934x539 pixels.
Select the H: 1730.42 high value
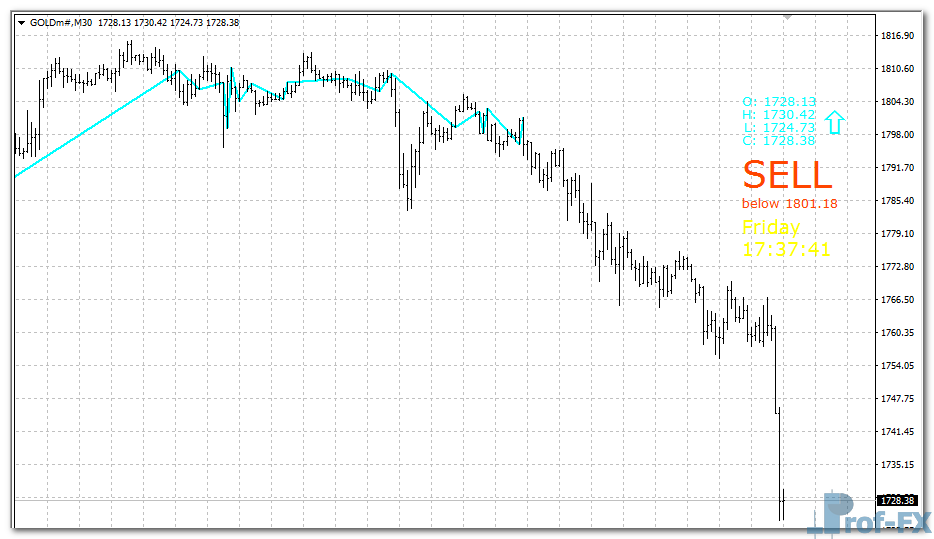coord(779,115)
